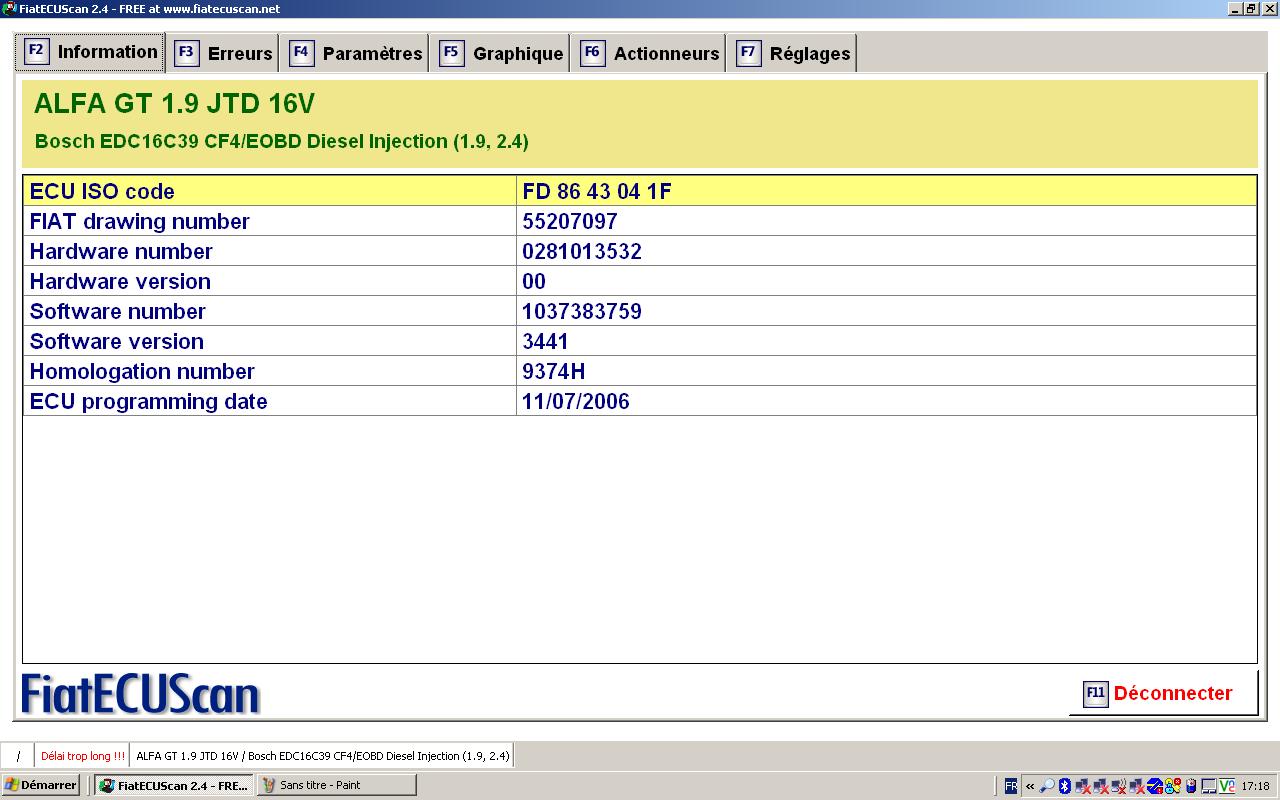Click the FiatECUScan title bar application icon
Image resolution: width=1280 pixels, height=800 pixels.
(x=9, y=8)
